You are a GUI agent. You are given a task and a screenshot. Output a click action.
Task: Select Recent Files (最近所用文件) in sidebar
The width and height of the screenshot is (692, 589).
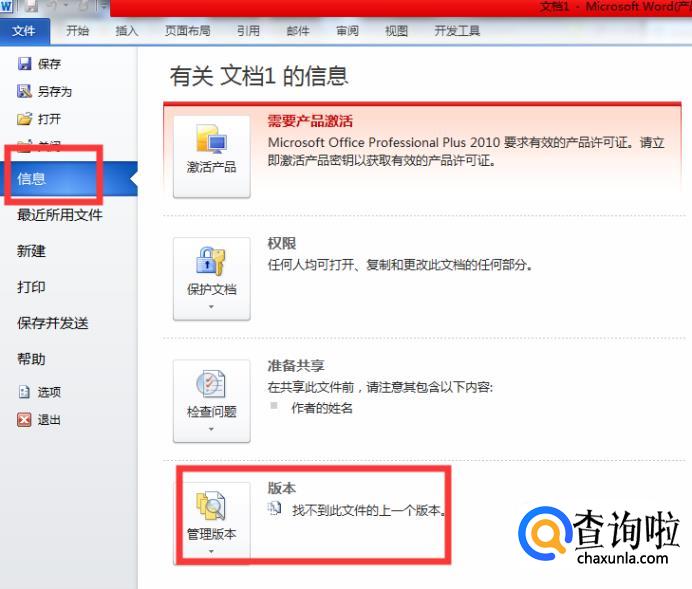point(59,215)
